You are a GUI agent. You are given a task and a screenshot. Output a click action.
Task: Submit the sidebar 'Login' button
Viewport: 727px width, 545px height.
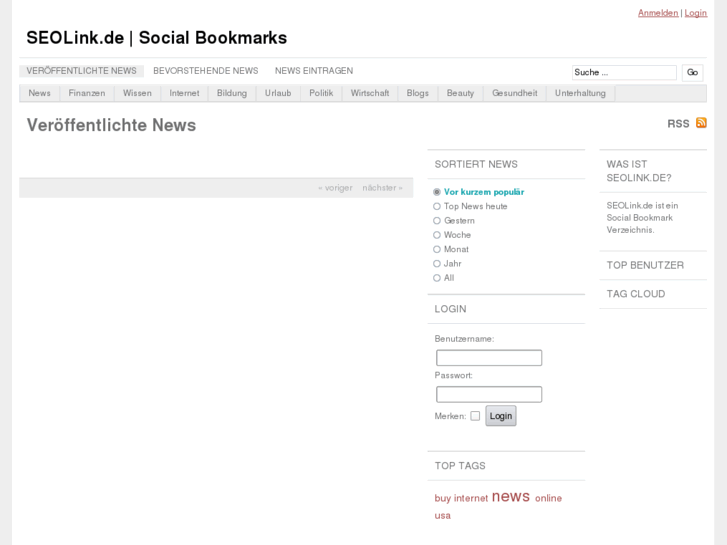(501, 416)
